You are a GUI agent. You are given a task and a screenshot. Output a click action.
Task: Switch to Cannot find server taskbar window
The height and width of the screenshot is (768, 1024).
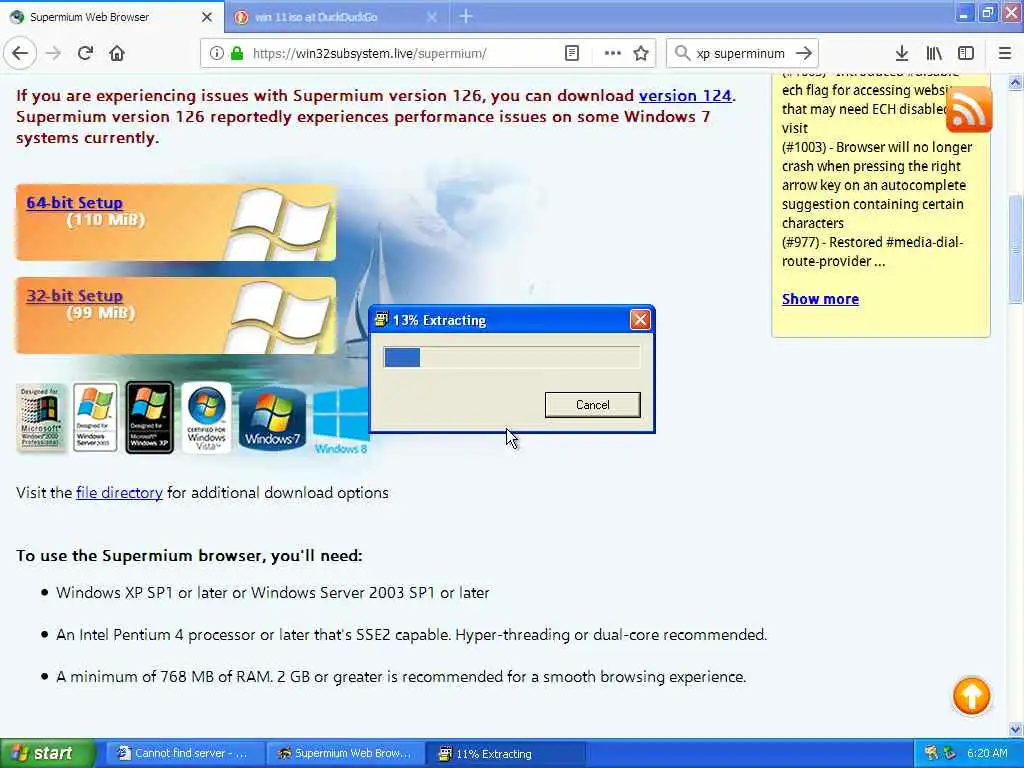185,754
